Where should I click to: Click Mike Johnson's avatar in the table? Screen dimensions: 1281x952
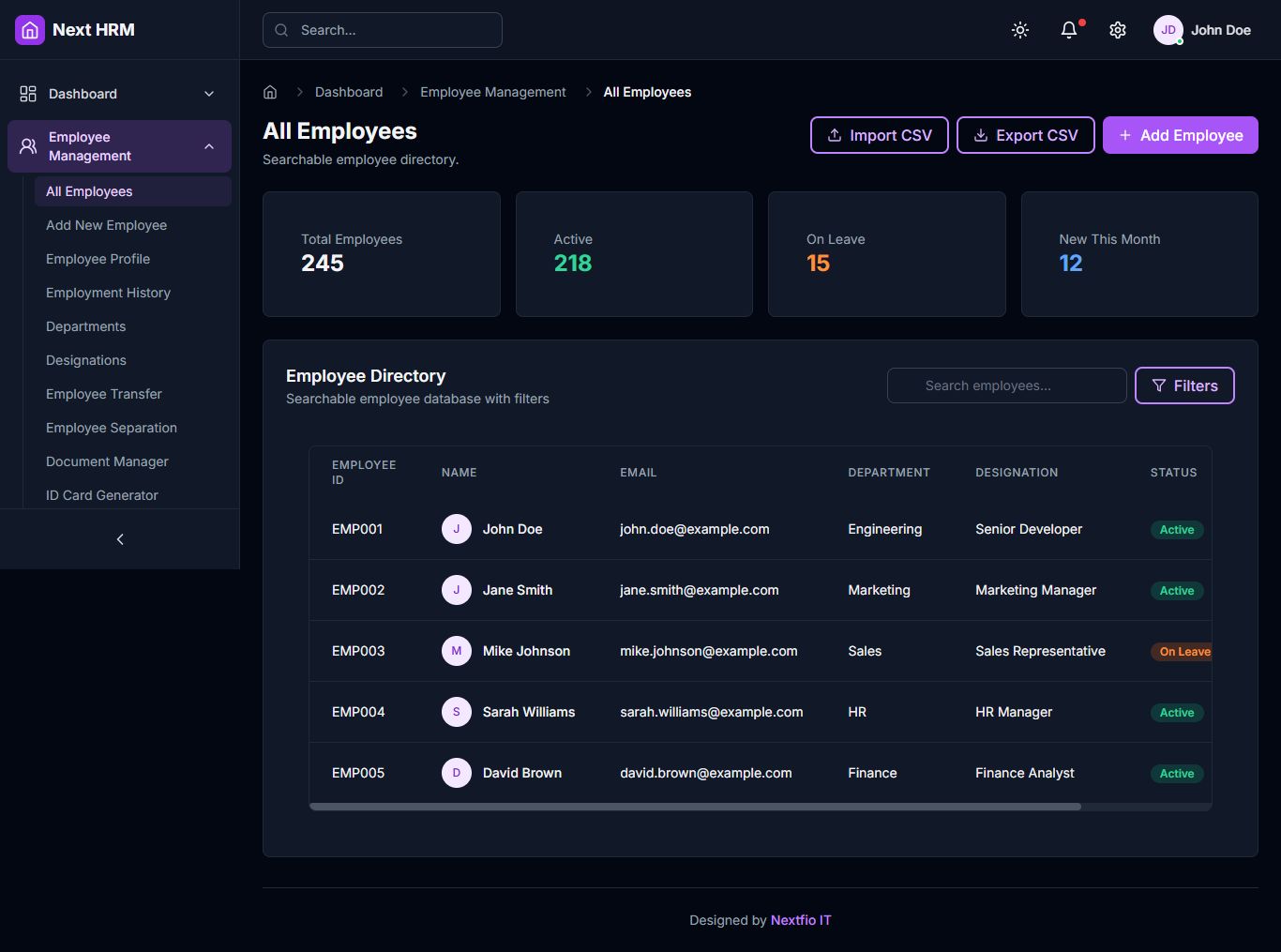[x=457, y=651]
